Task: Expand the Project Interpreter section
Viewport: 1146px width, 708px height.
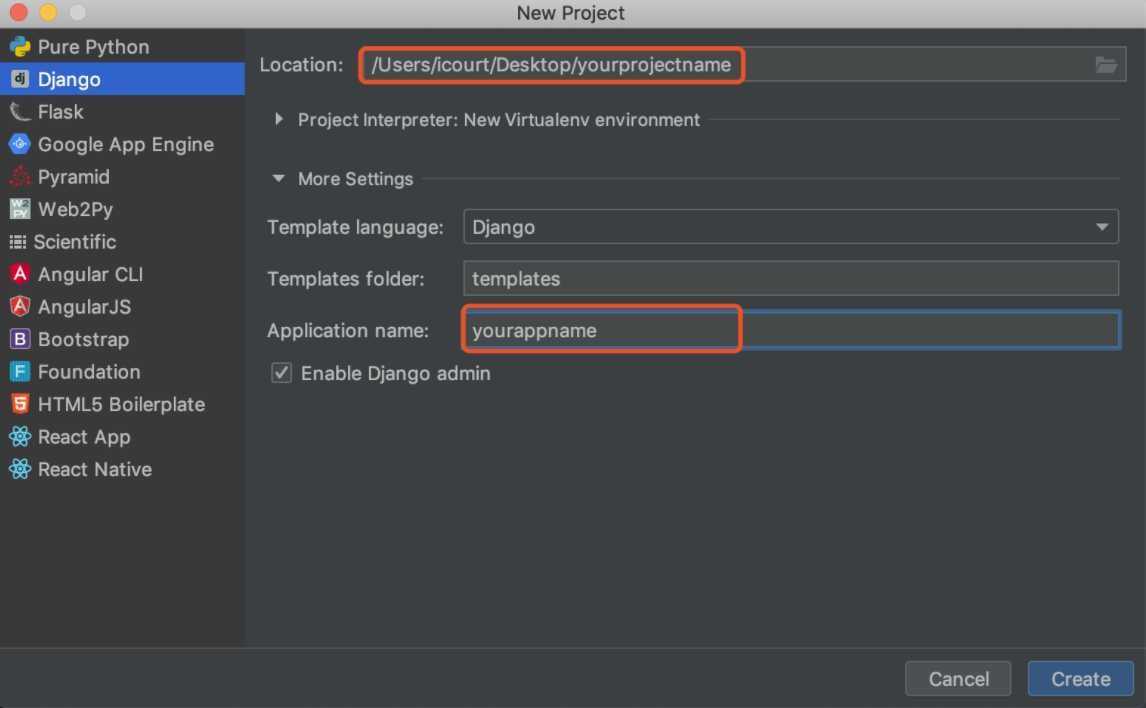Action: pyautogui.click(x=278, y=119)
